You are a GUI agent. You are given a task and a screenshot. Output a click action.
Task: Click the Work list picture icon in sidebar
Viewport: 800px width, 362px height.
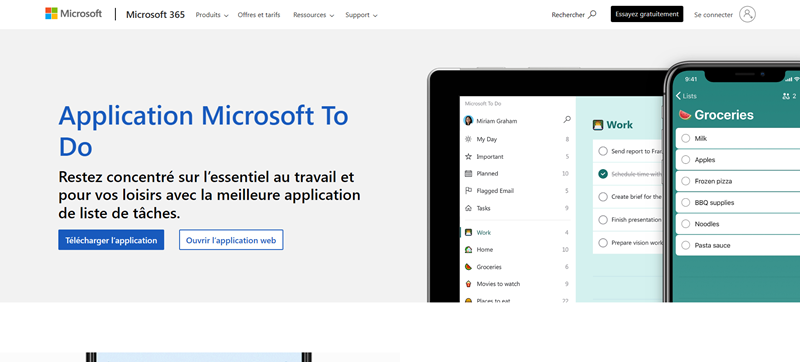point(468,232)
